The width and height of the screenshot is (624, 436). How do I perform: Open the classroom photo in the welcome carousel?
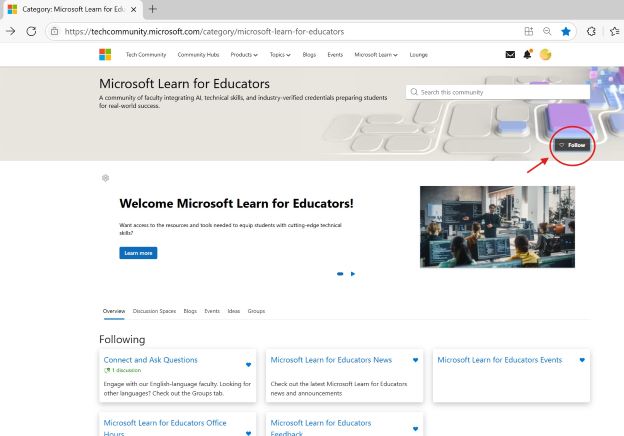[497, 227]
